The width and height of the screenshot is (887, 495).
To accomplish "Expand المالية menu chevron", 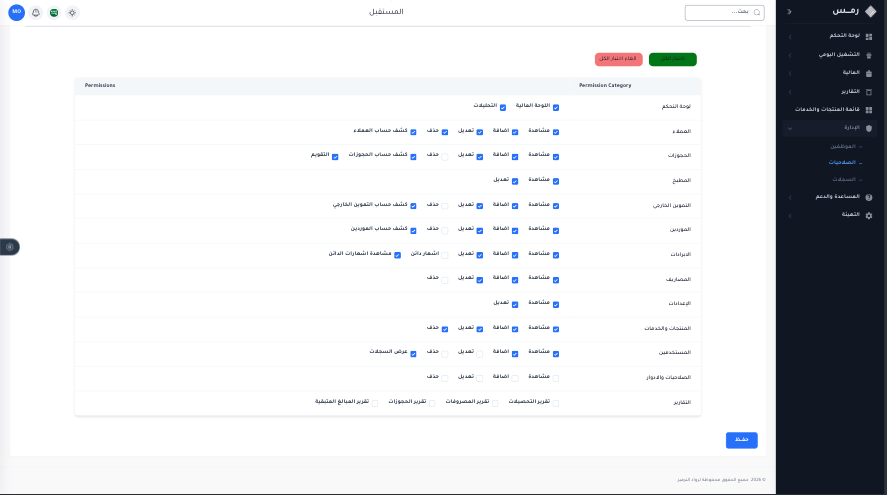I will coord(790,74).
